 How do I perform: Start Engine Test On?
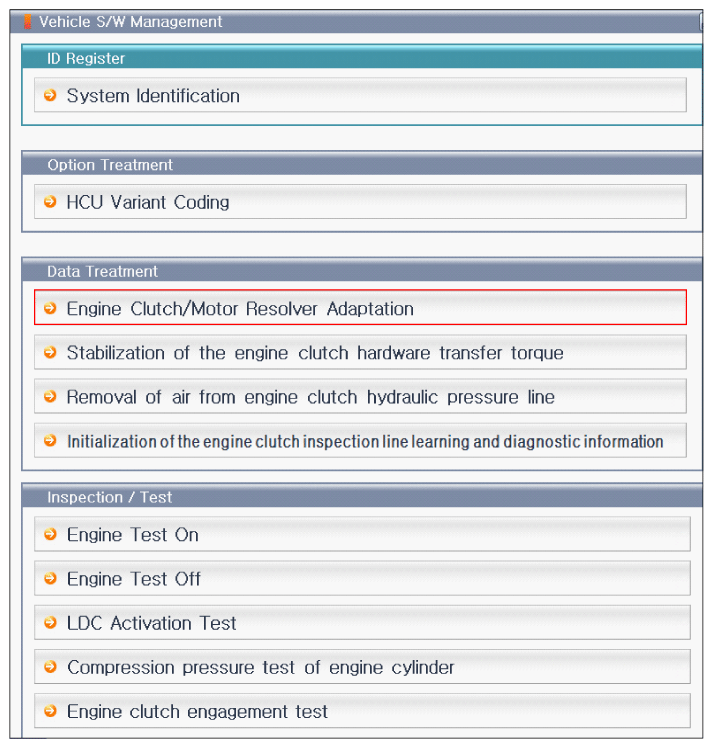pyautogui.click(x=362, y=534)
